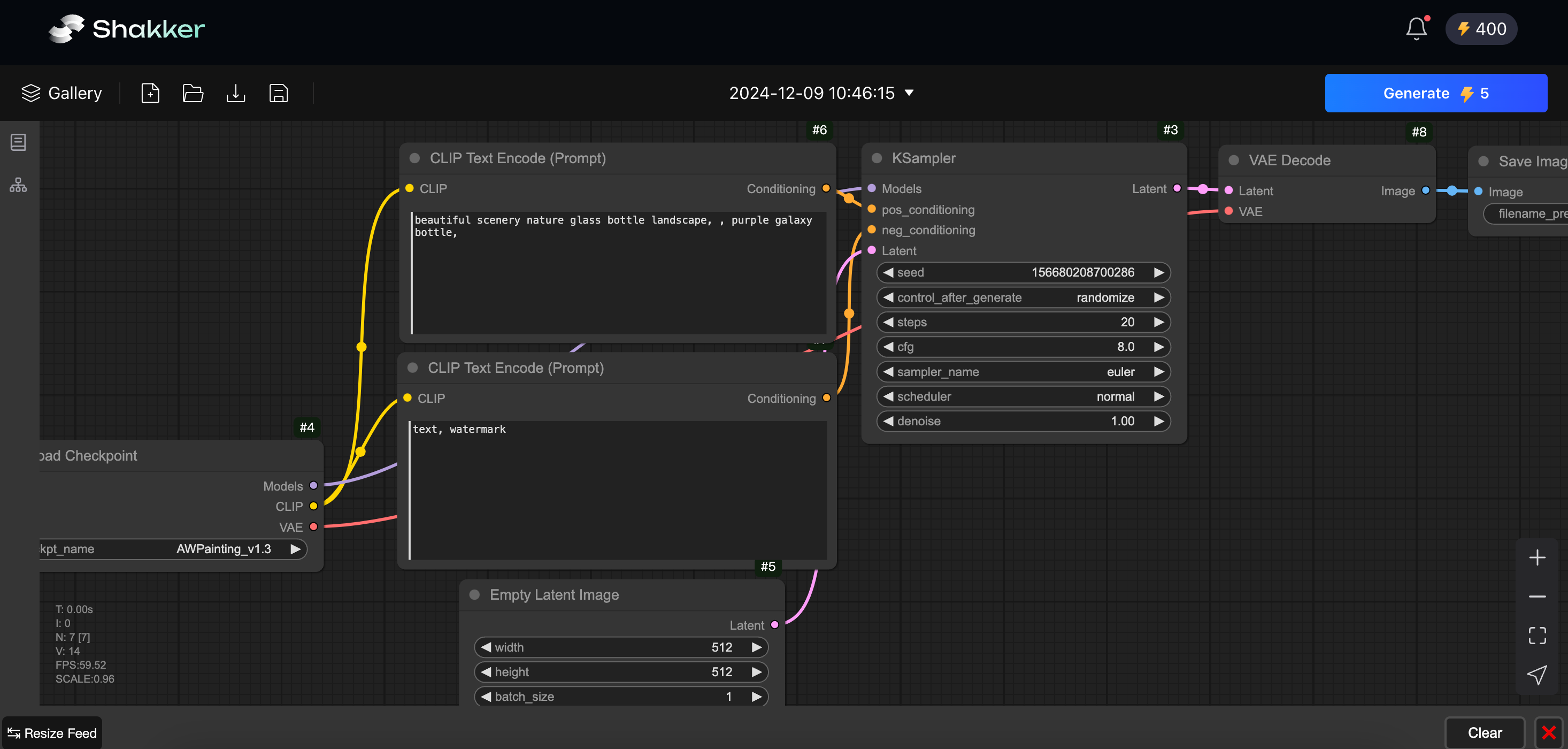Open the workflow folder icon
This screenshot has height=749, width=1568.
click(193, 93)
